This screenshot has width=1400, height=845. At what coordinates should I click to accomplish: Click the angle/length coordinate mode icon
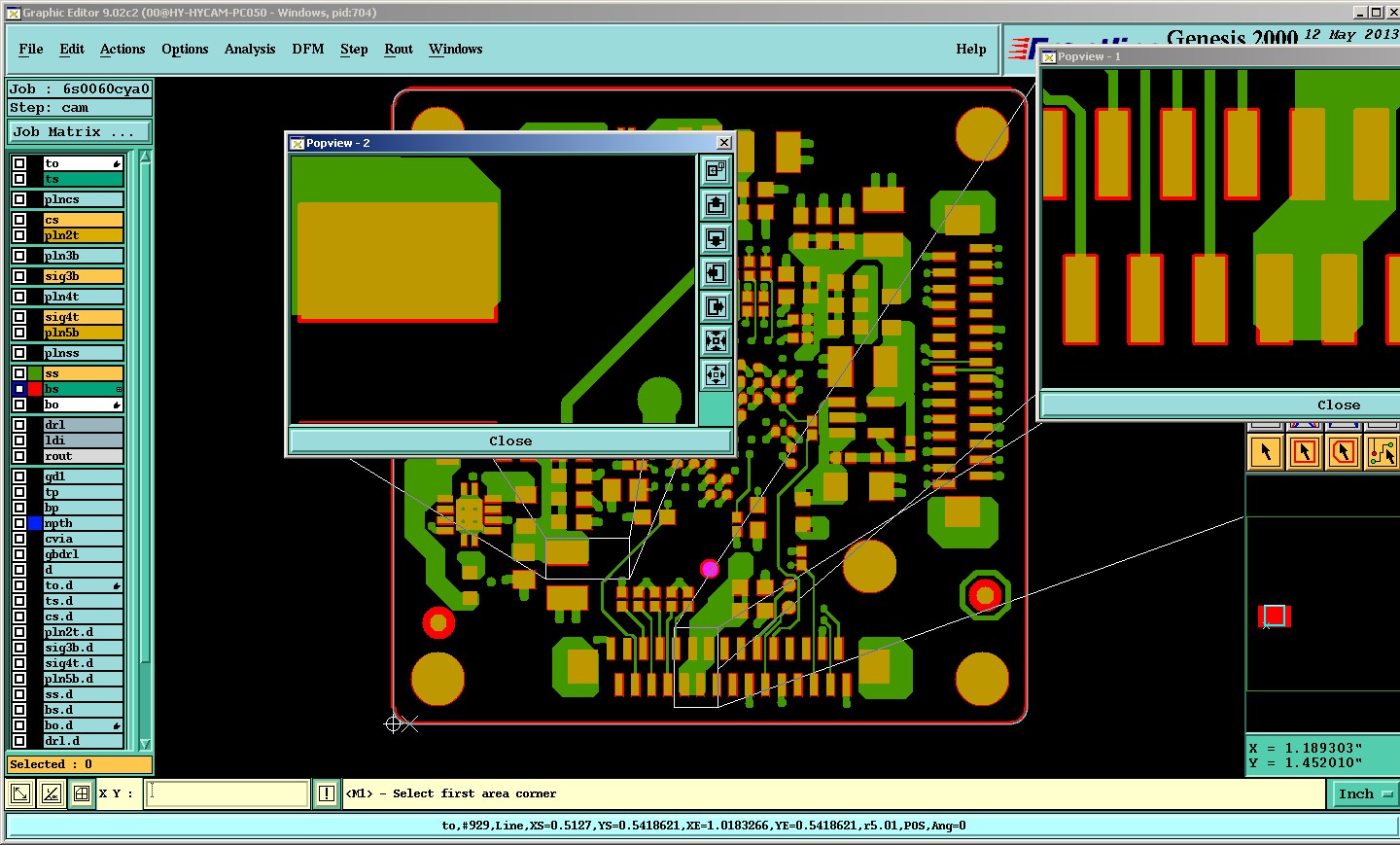click(51, 793)
